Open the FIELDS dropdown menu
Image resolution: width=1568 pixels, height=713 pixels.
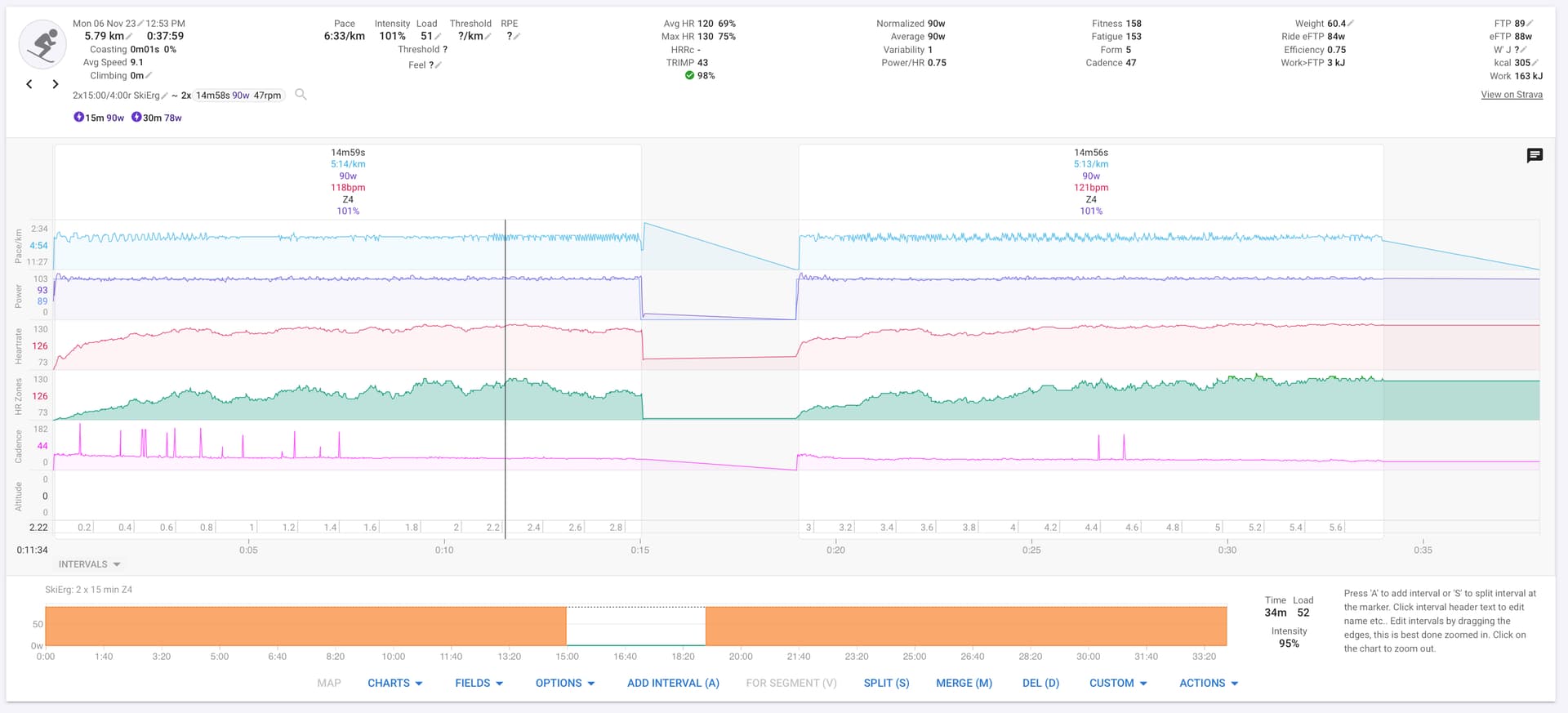point(479,683)
